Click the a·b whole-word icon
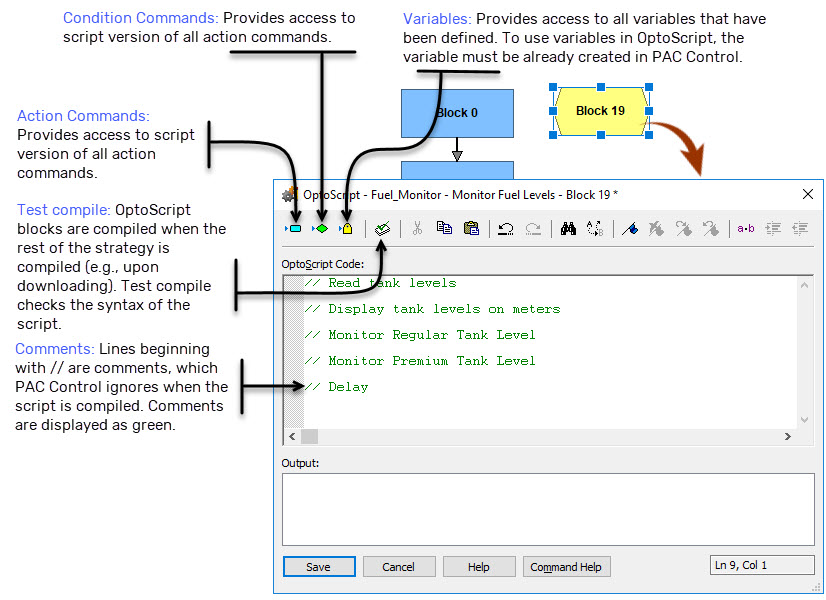The width and height of the screenshot is (826, 600). (x=745, y=228)
